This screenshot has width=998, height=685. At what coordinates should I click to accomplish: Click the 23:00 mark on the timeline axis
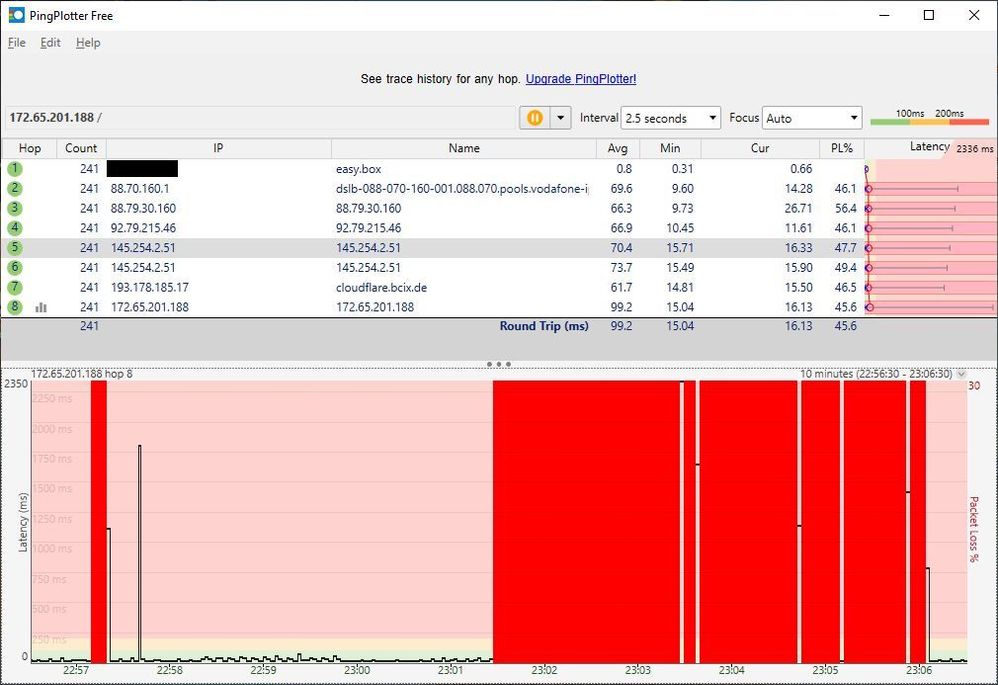coord(357,670)
